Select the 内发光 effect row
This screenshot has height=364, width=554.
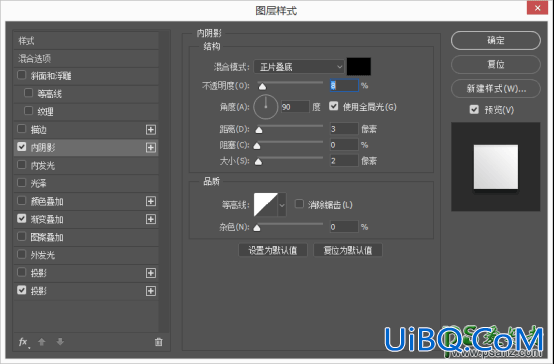point(86,165)
